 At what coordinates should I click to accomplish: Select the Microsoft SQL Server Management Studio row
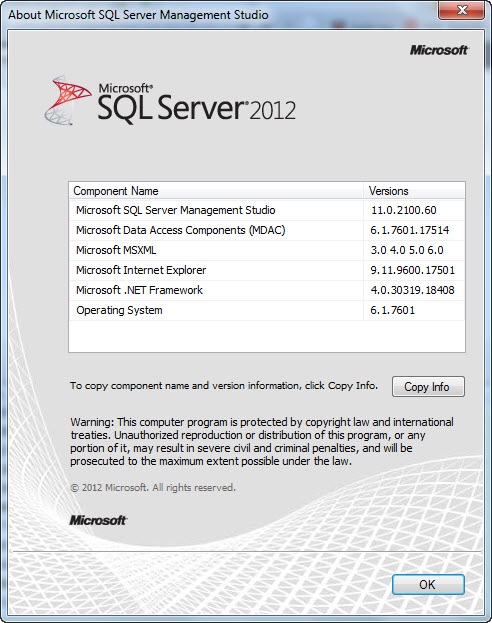[x=267, y=210]
